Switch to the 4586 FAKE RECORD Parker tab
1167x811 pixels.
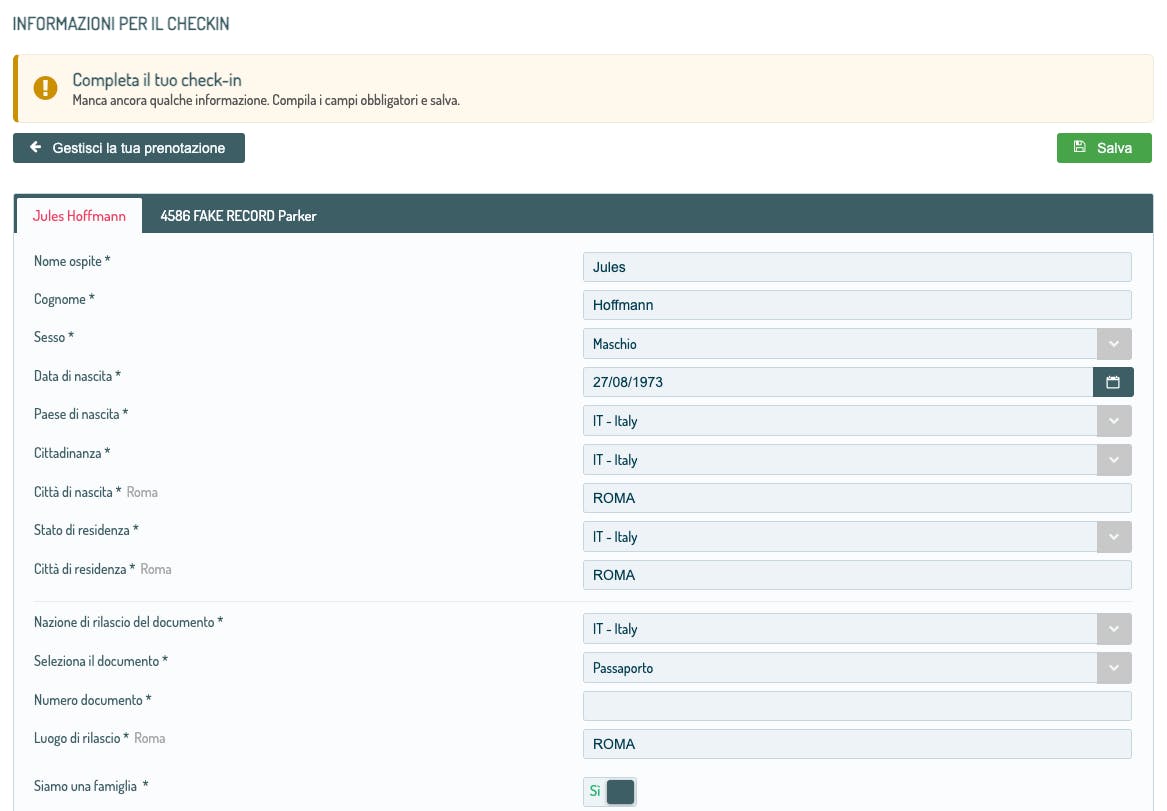click(x=238, y=216)
